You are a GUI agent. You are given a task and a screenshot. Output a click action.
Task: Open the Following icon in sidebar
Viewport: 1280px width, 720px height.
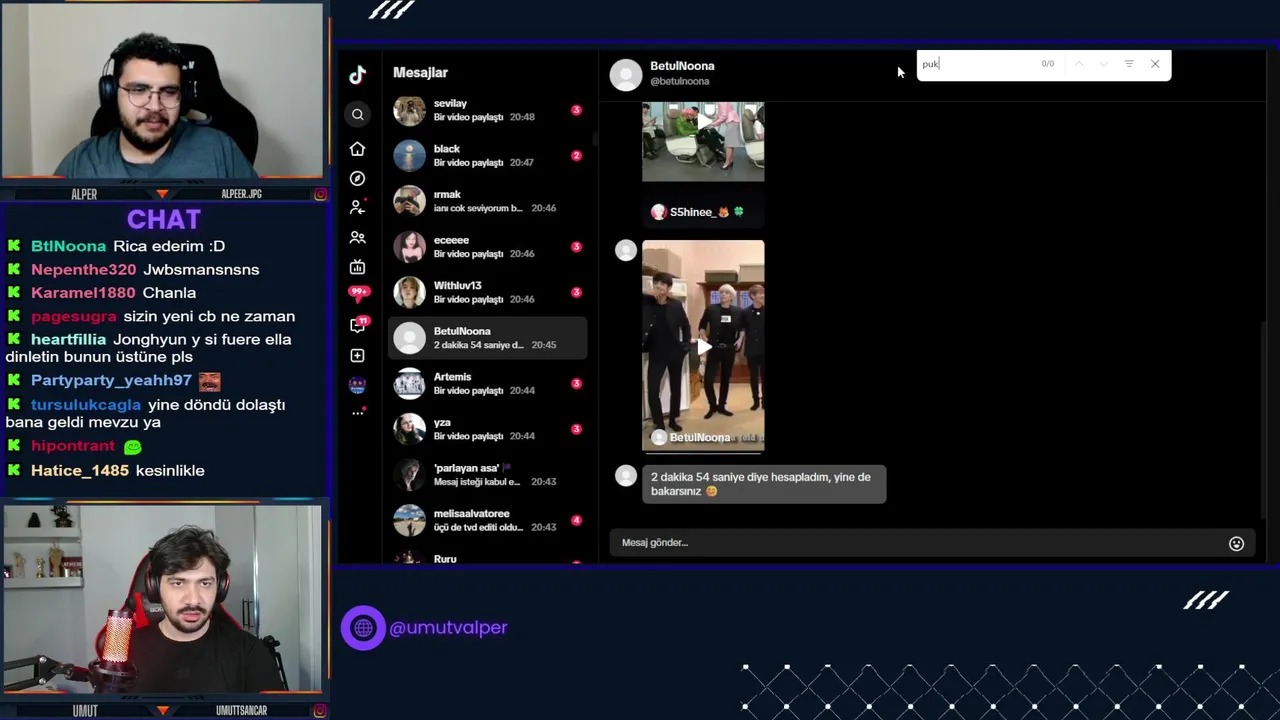pyautogui.click(x=357, y=208)
